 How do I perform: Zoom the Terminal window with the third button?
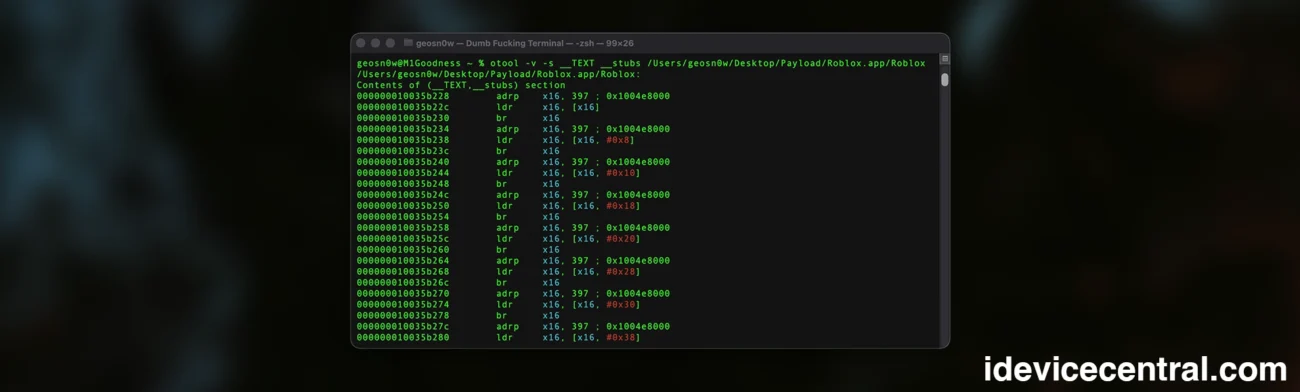pyautogui.click(x=391, y=43)
